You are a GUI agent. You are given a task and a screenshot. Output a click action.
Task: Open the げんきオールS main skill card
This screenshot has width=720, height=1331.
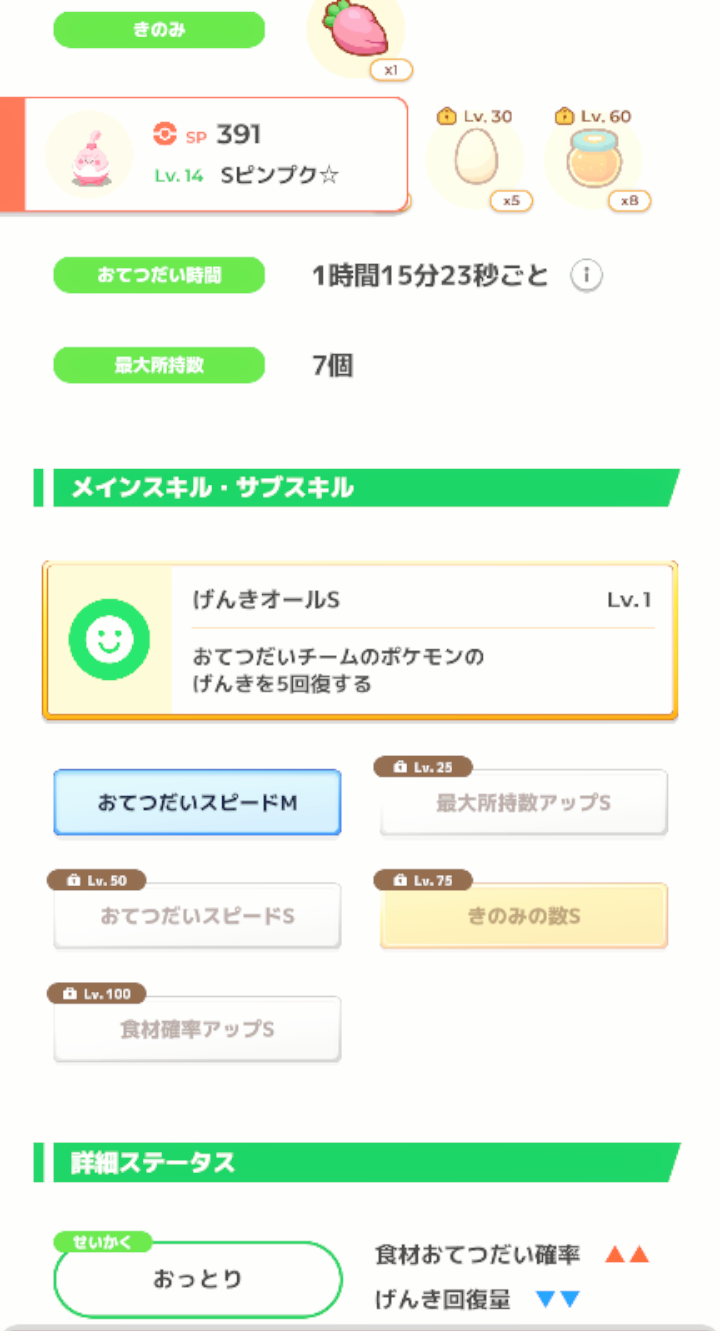coord(360,640)
